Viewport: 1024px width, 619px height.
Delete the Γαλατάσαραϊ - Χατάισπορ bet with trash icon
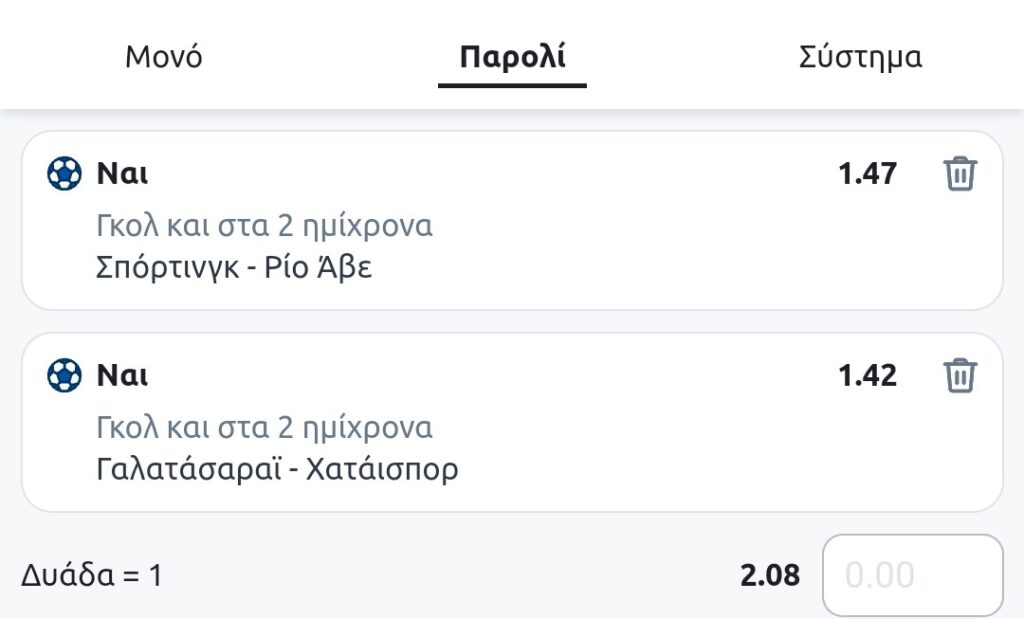click(x=959, y=376)
